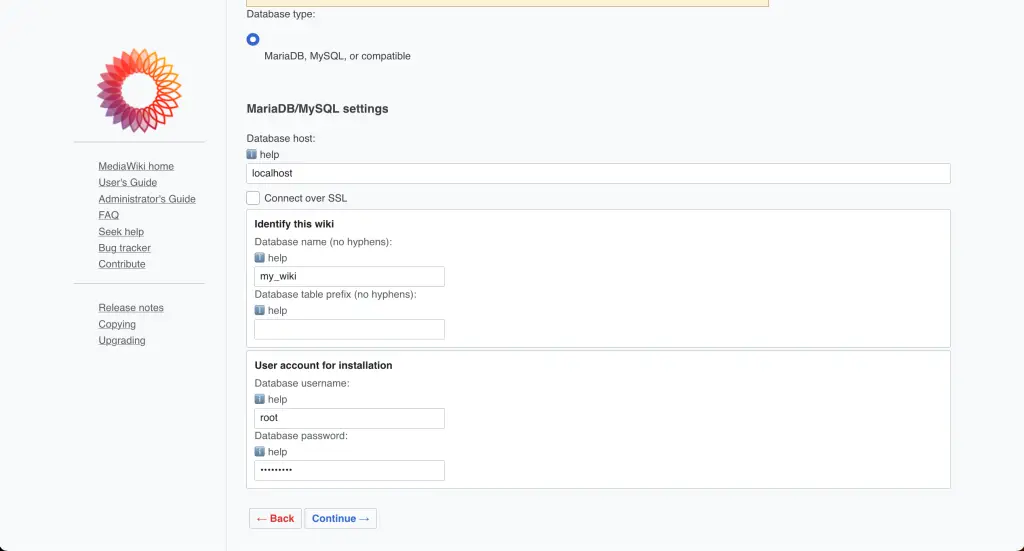The height and width of the screenshot is (551, 1024).
Task: Click the empty Database table prefix field
Action: pyautogui.click(x=349, y=329)
